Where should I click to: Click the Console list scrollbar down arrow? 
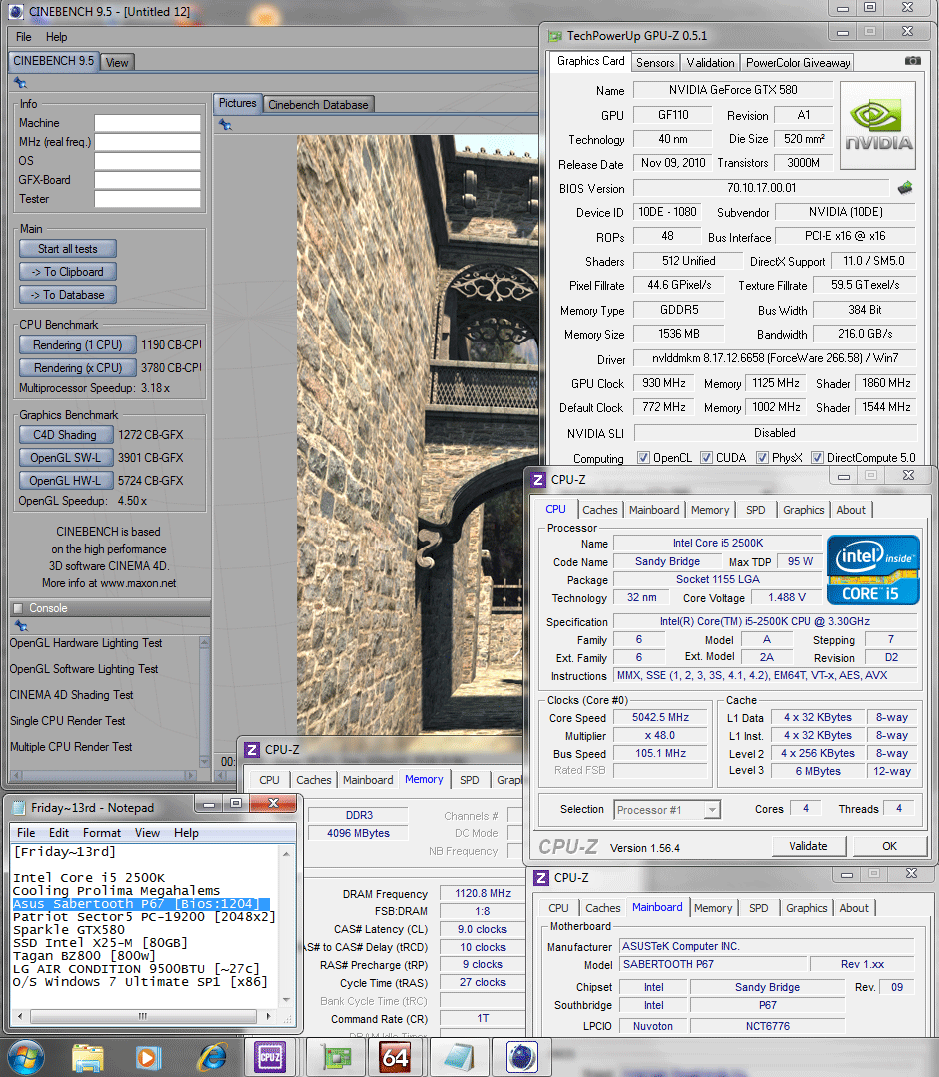click(204, 762)
